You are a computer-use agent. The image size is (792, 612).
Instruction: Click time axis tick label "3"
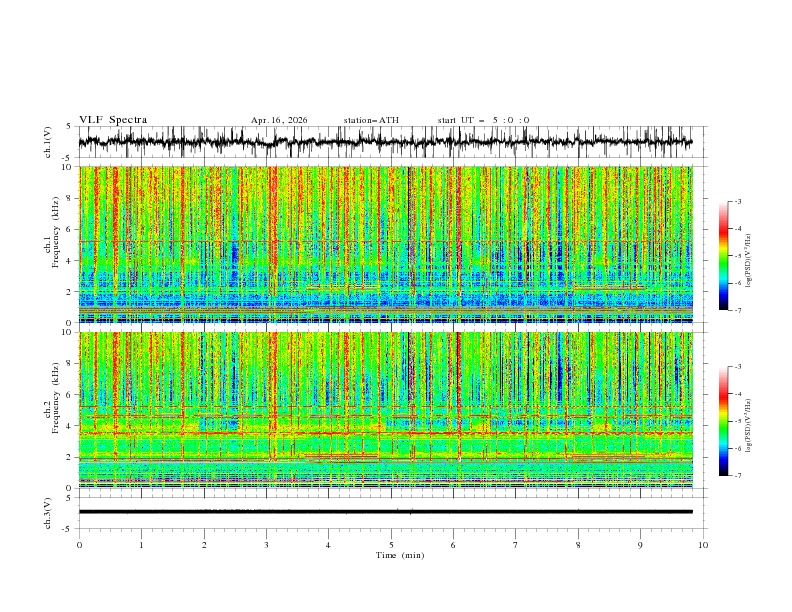[266, 545]
